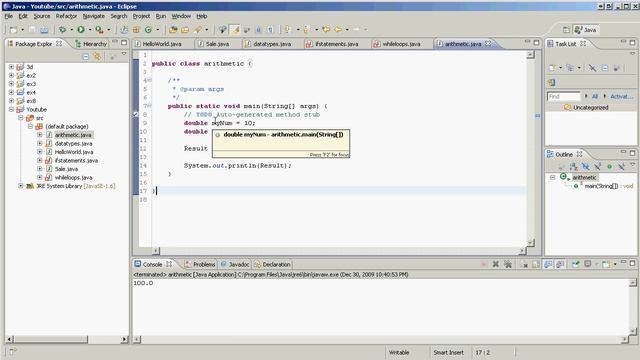Viewport: 640px width, 360px height.
Task: Open the Navigate menu
Action: coord(93,16)
